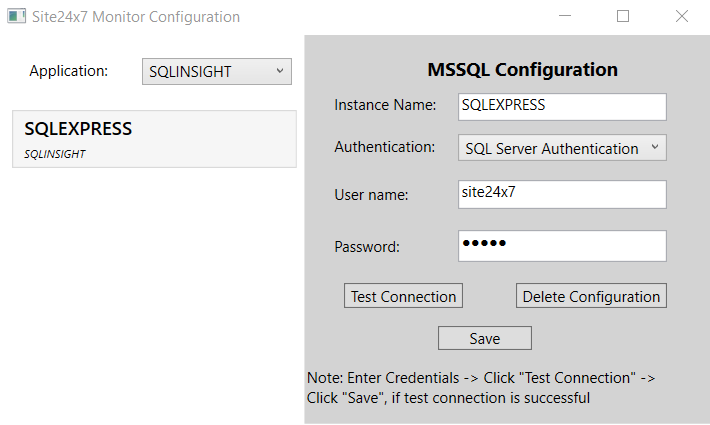
Task: Click the Password: label
Action: 367,247
